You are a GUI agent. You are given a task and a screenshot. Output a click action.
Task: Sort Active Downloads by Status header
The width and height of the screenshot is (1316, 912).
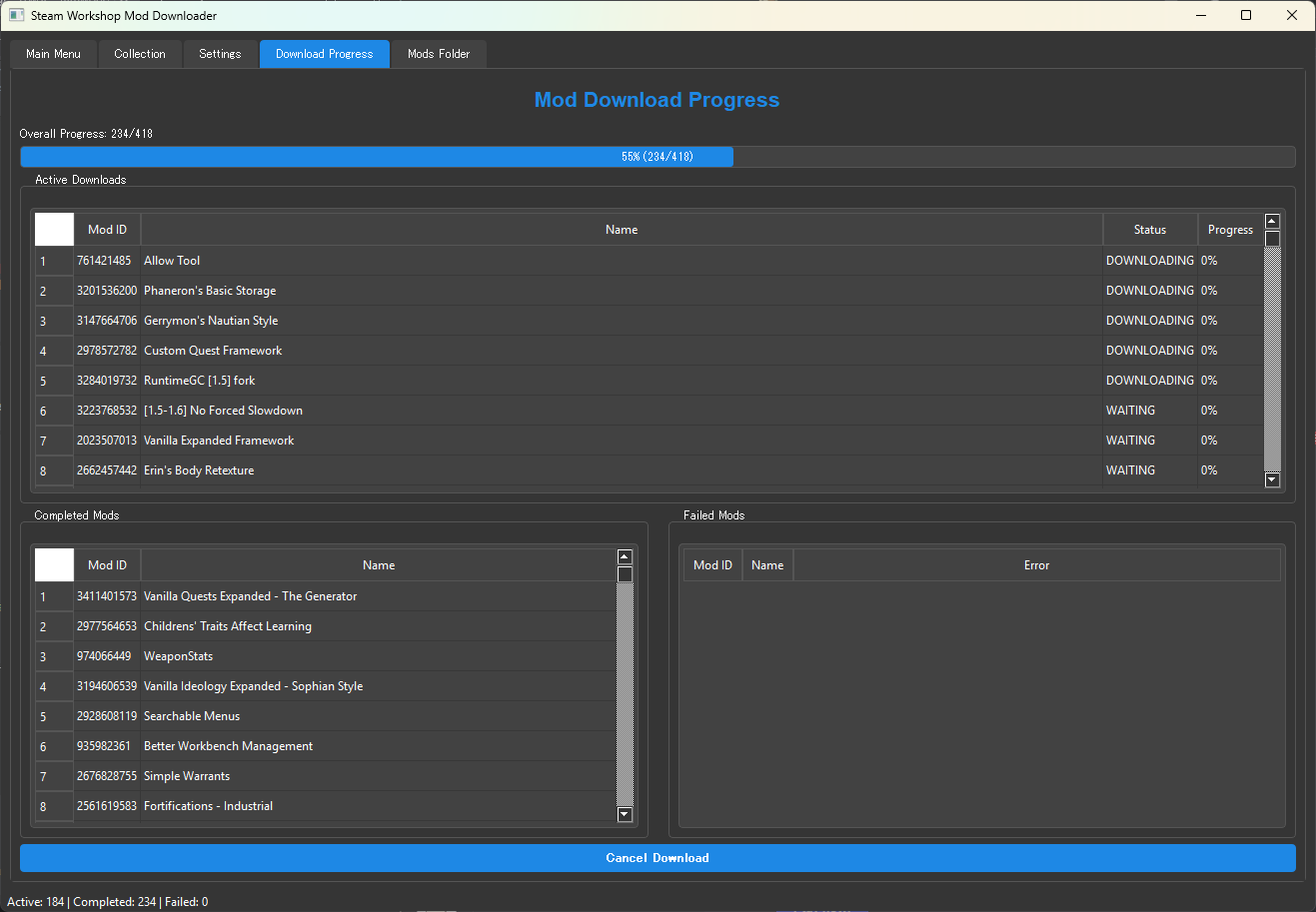coord(1150,230)
